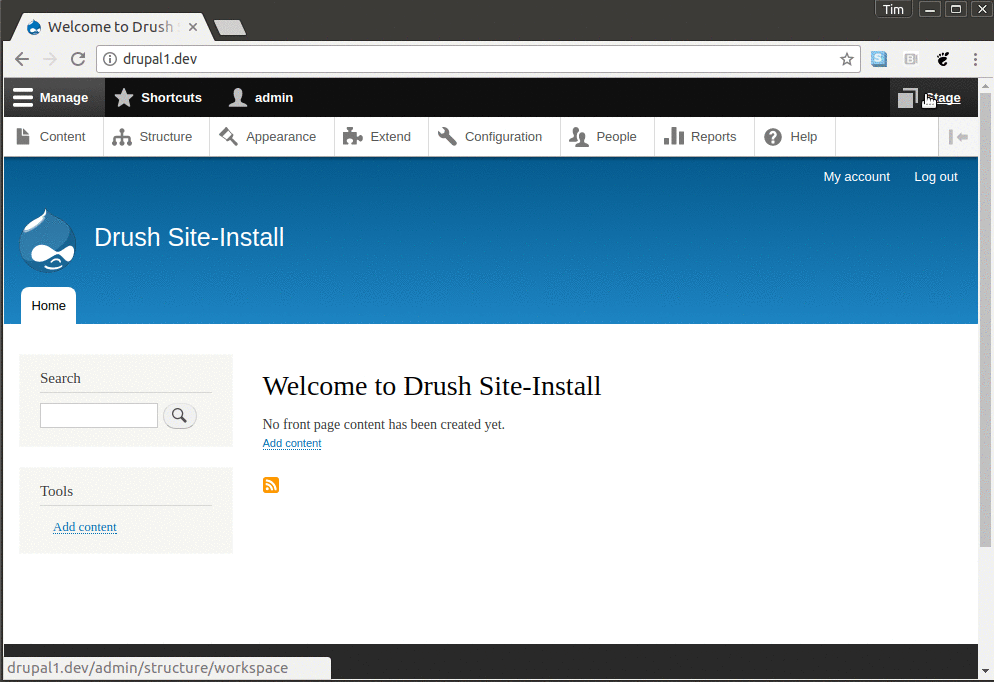Screen dimensions: 994x682
Task: Bookmark the page with the star
Action: point(847,59)
